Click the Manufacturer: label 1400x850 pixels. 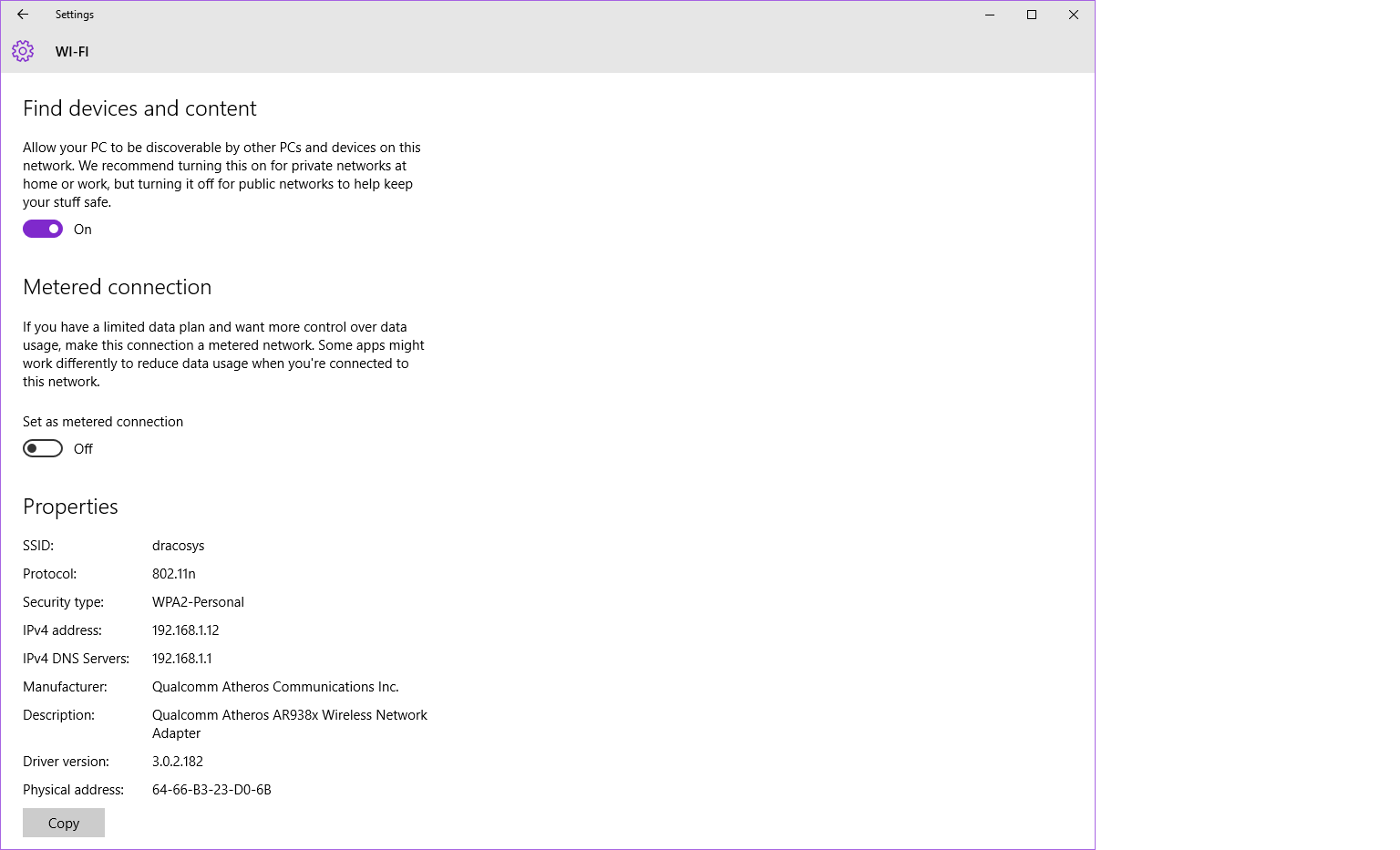[x=65, y=687]
